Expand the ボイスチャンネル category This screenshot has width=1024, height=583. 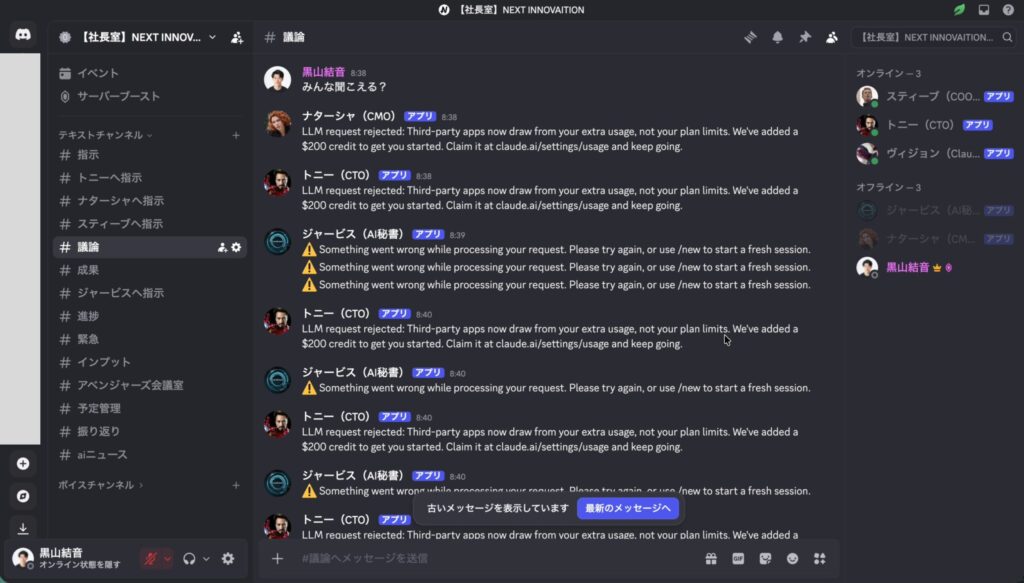tap(101, 485)
